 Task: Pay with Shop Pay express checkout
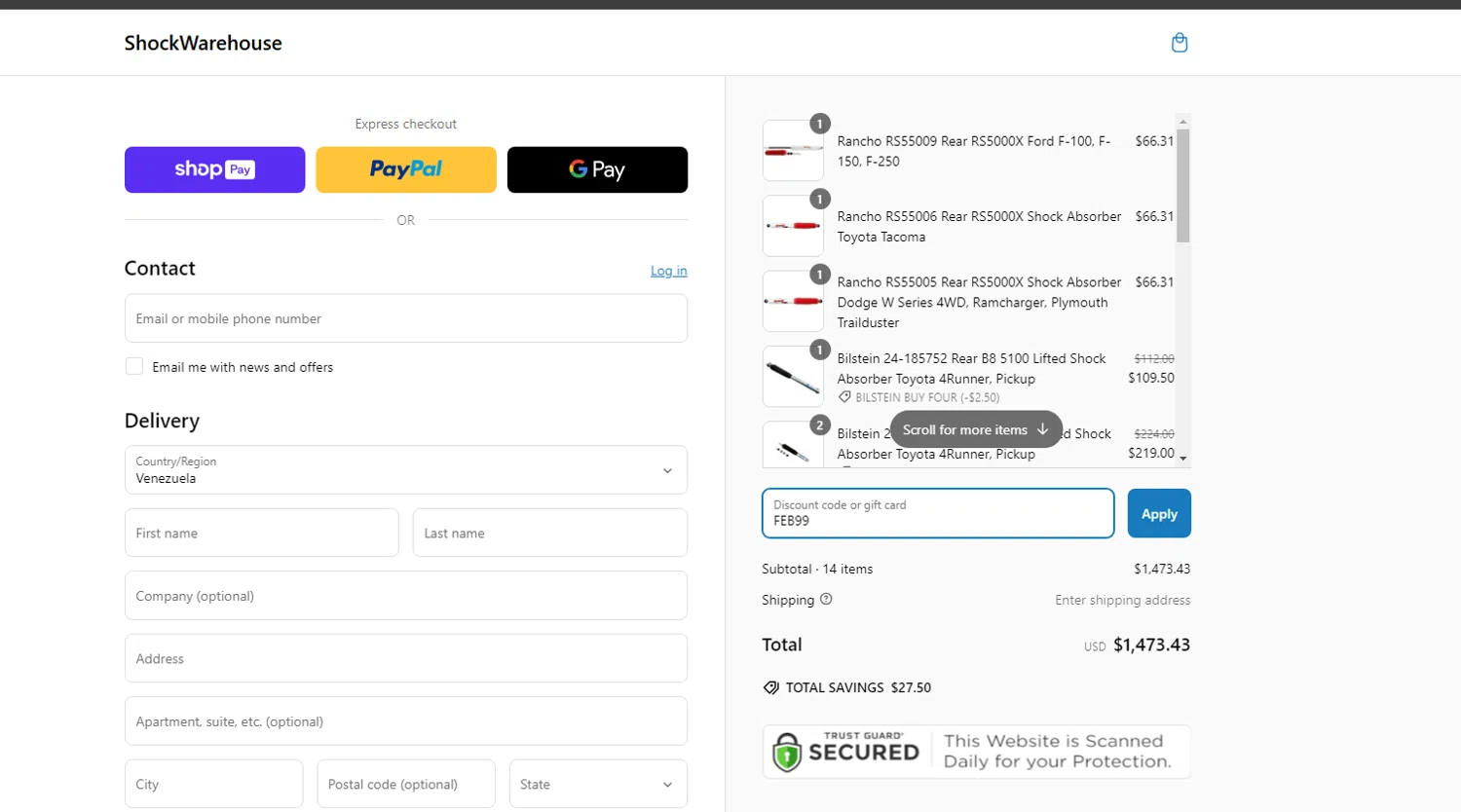click(x=214, y=169)
